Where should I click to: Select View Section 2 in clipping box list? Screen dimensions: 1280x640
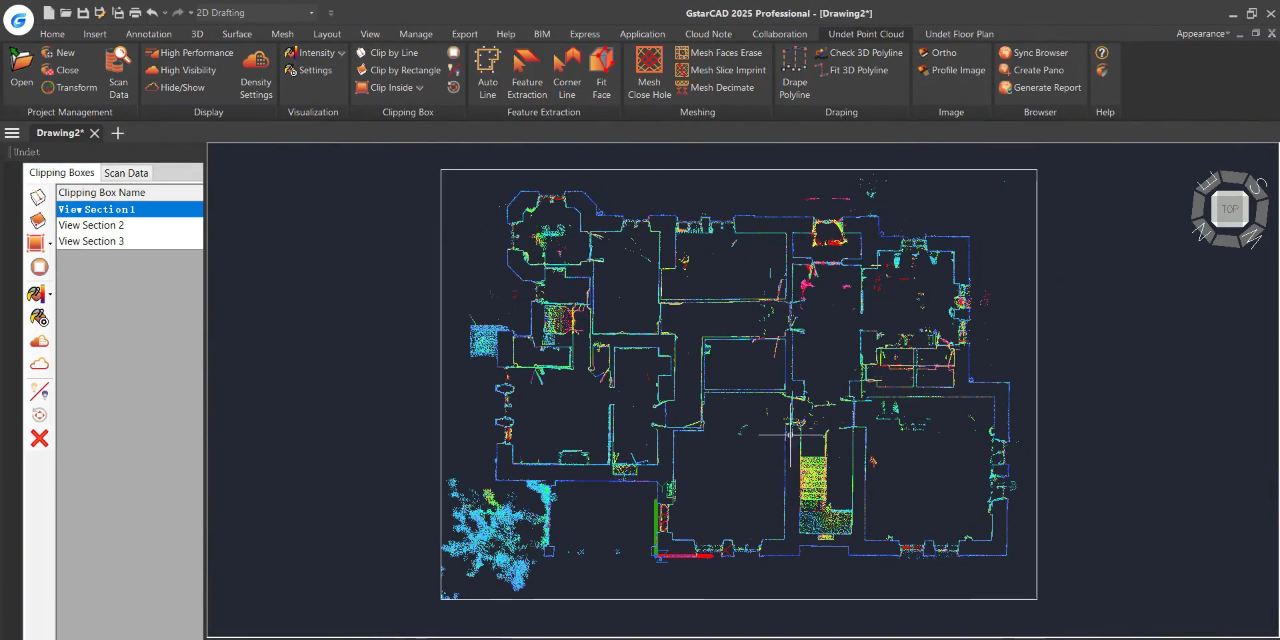click(x=130, y=225)
